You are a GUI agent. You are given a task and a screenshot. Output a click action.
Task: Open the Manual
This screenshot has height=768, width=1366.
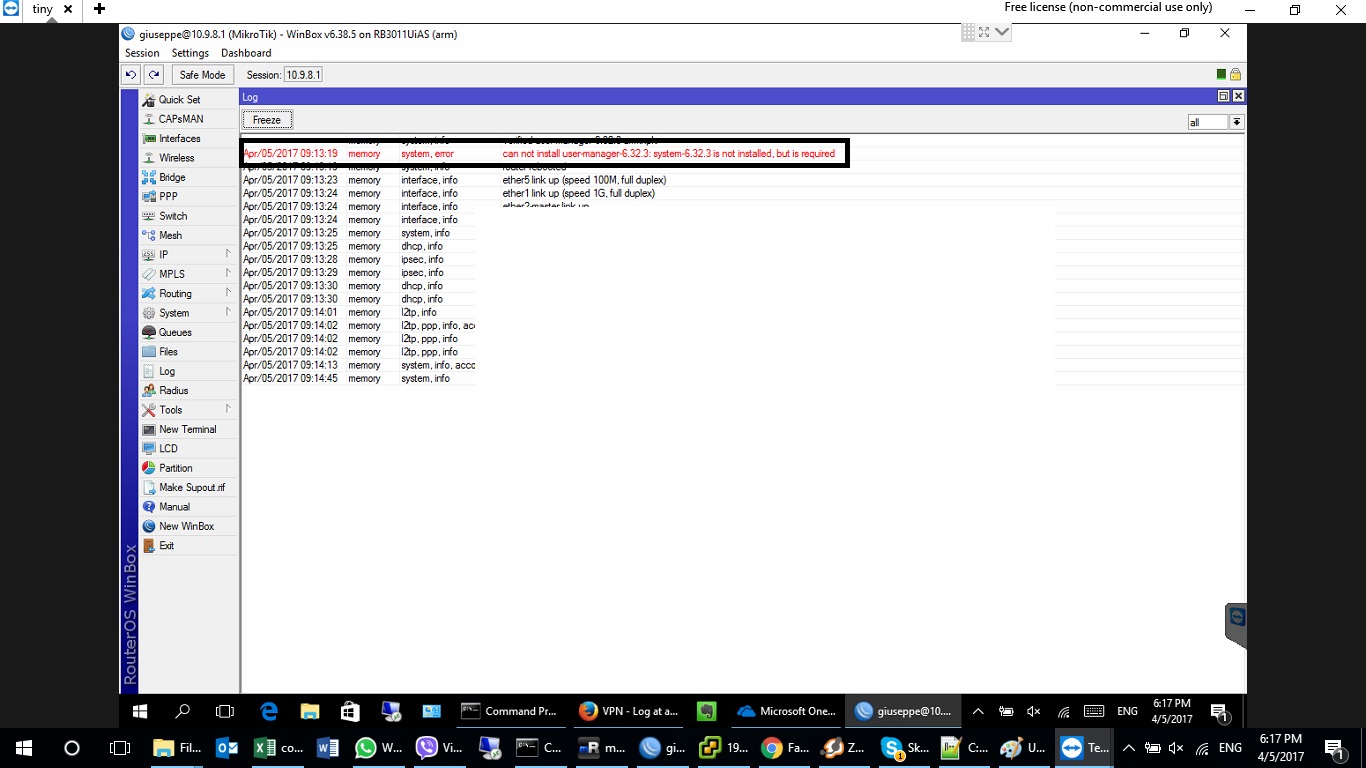click(174, 507)
